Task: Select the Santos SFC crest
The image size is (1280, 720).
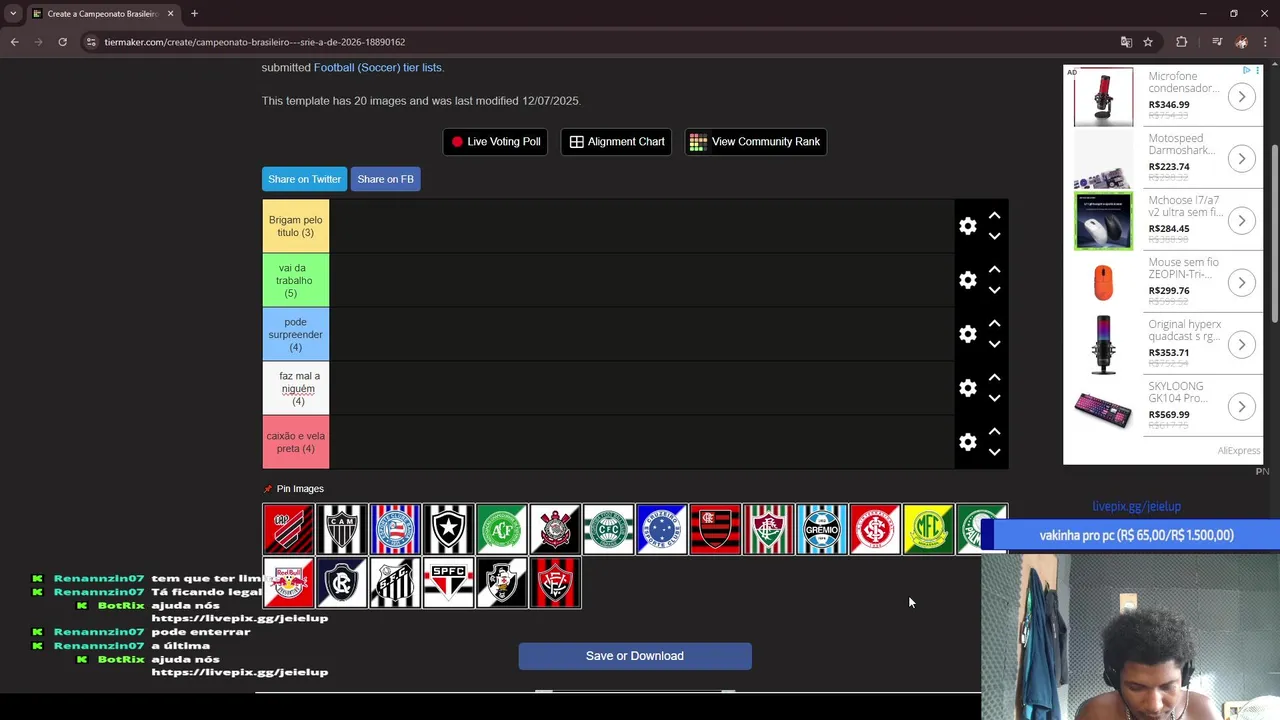Action: pyautogui.click(x=395, y=583)
